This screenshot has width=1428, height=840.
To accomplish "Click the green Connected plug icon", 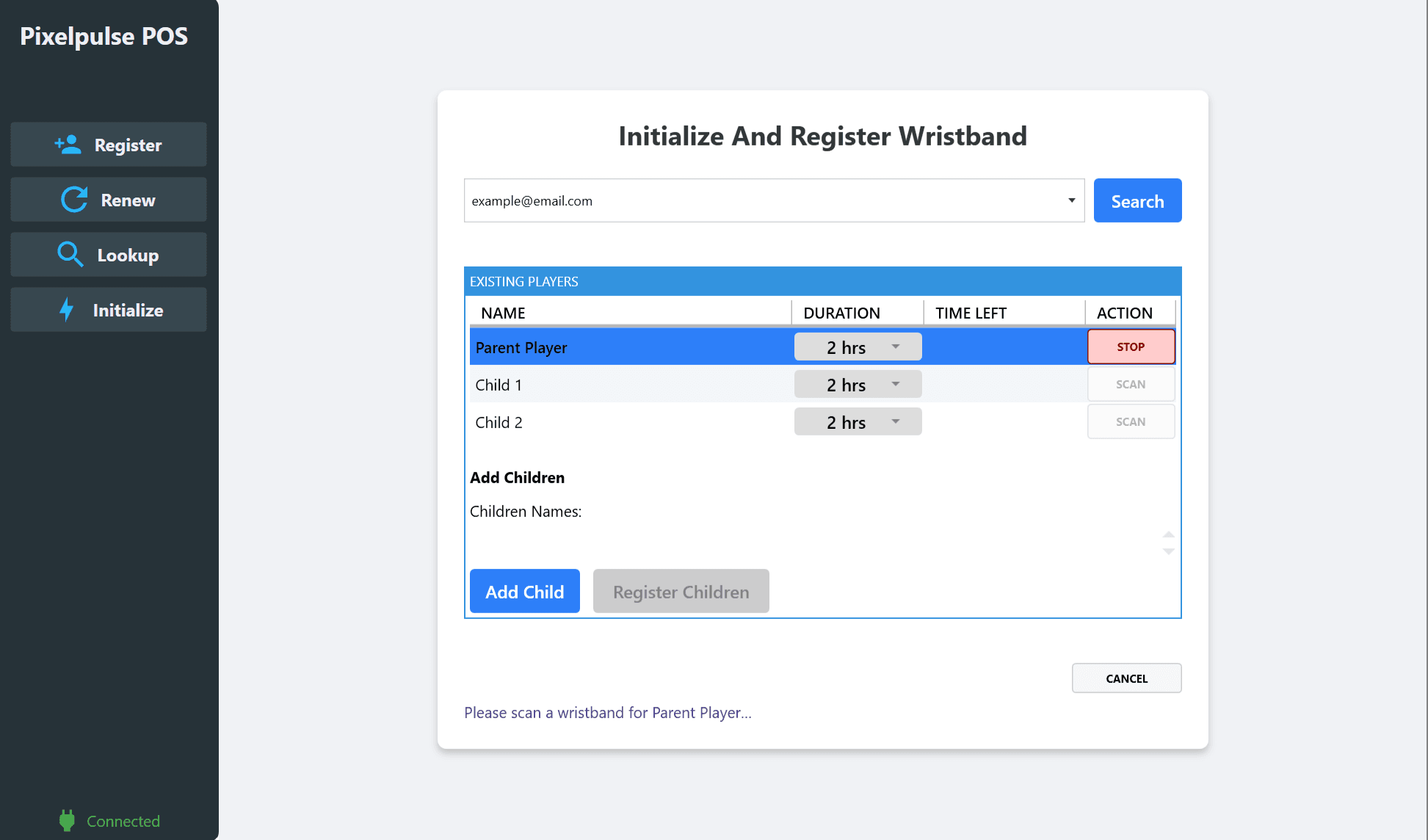I will click(x=66, y=819).
